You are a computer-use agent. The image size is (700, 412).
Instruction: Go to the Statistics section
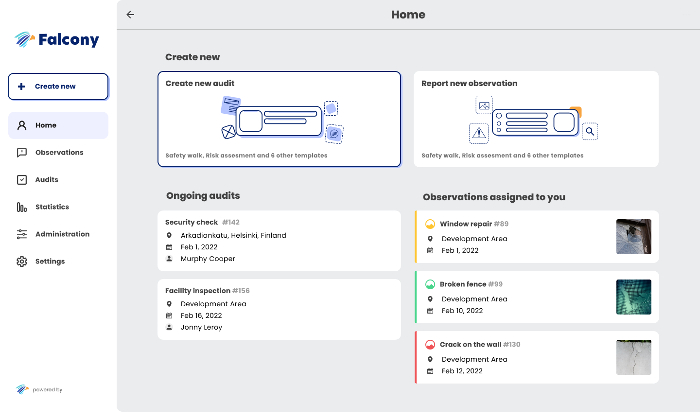pos(52,207)
